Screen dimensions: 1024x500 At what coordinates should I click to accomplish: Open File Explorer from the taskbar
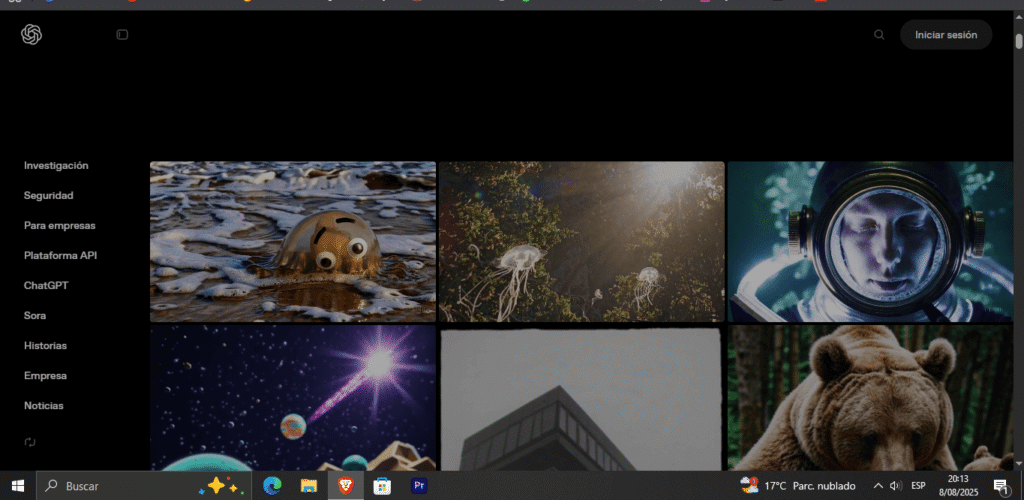[x=308, y=486]
